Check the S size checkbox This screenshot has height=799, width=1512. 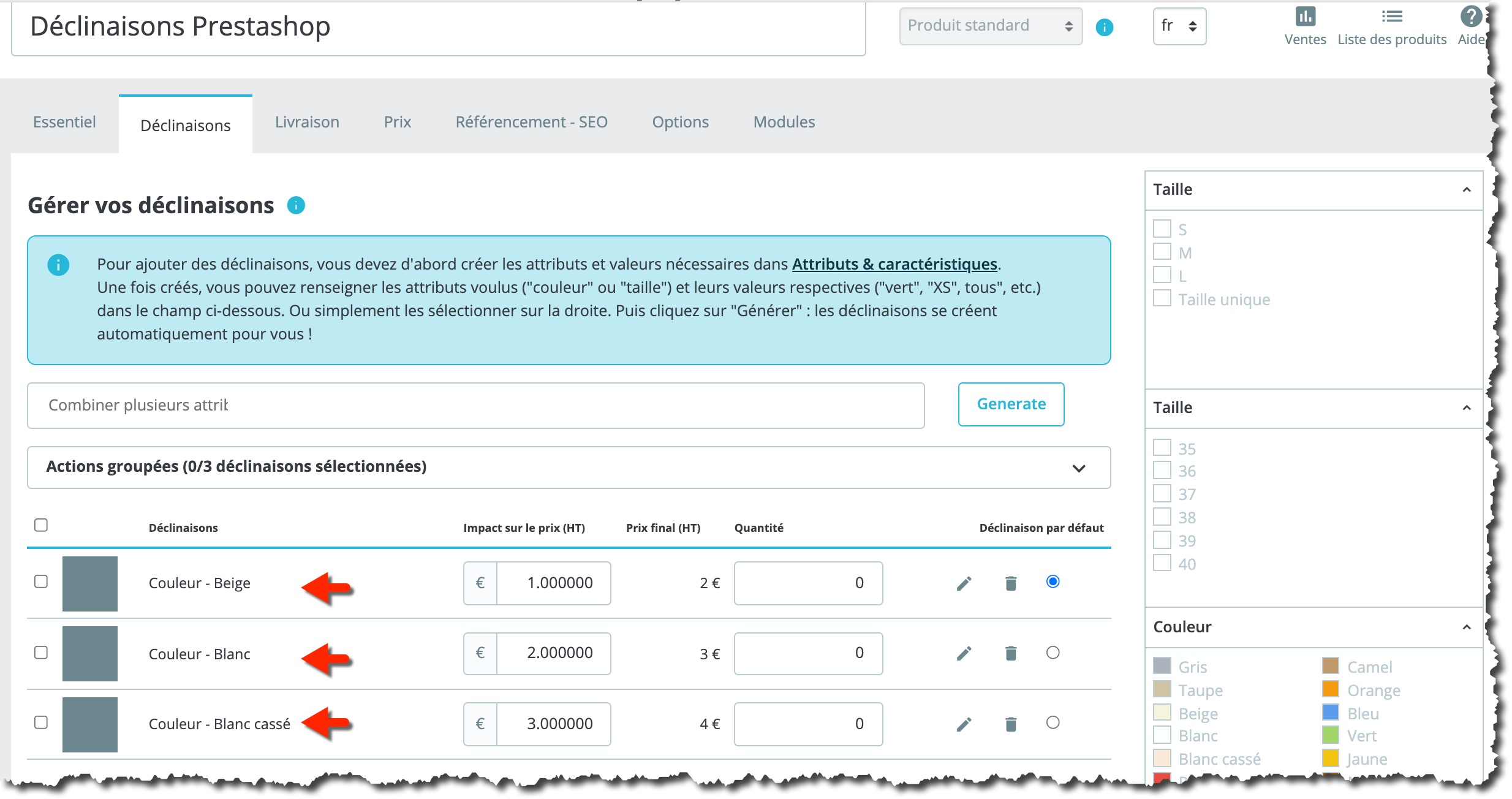1162,229
